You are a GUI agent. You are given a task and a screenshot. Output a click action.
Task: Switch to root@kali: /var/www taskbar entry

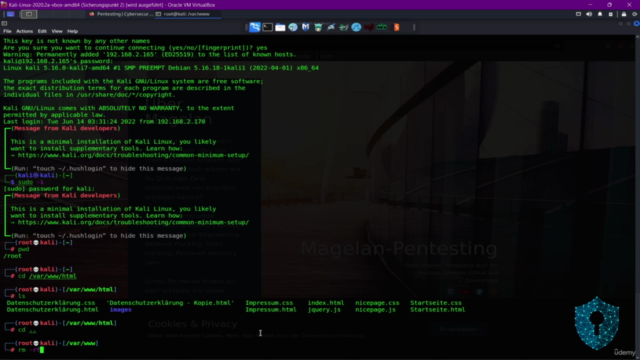(x=188, y=14)
